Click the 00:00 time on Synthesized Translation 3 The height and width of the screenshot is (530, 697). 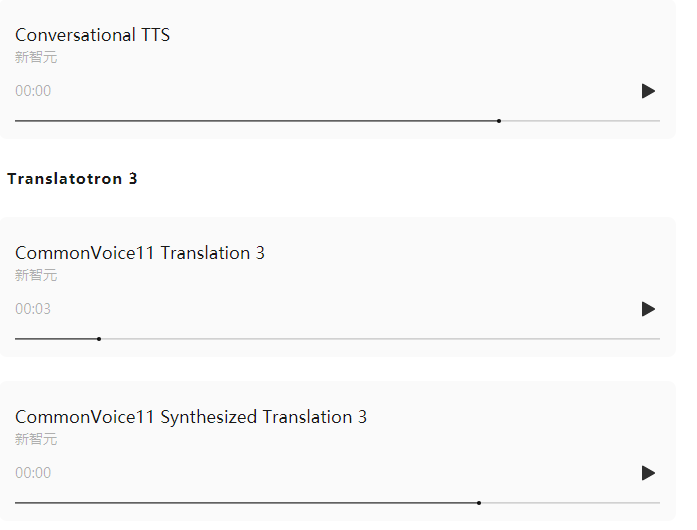[33, 473]
